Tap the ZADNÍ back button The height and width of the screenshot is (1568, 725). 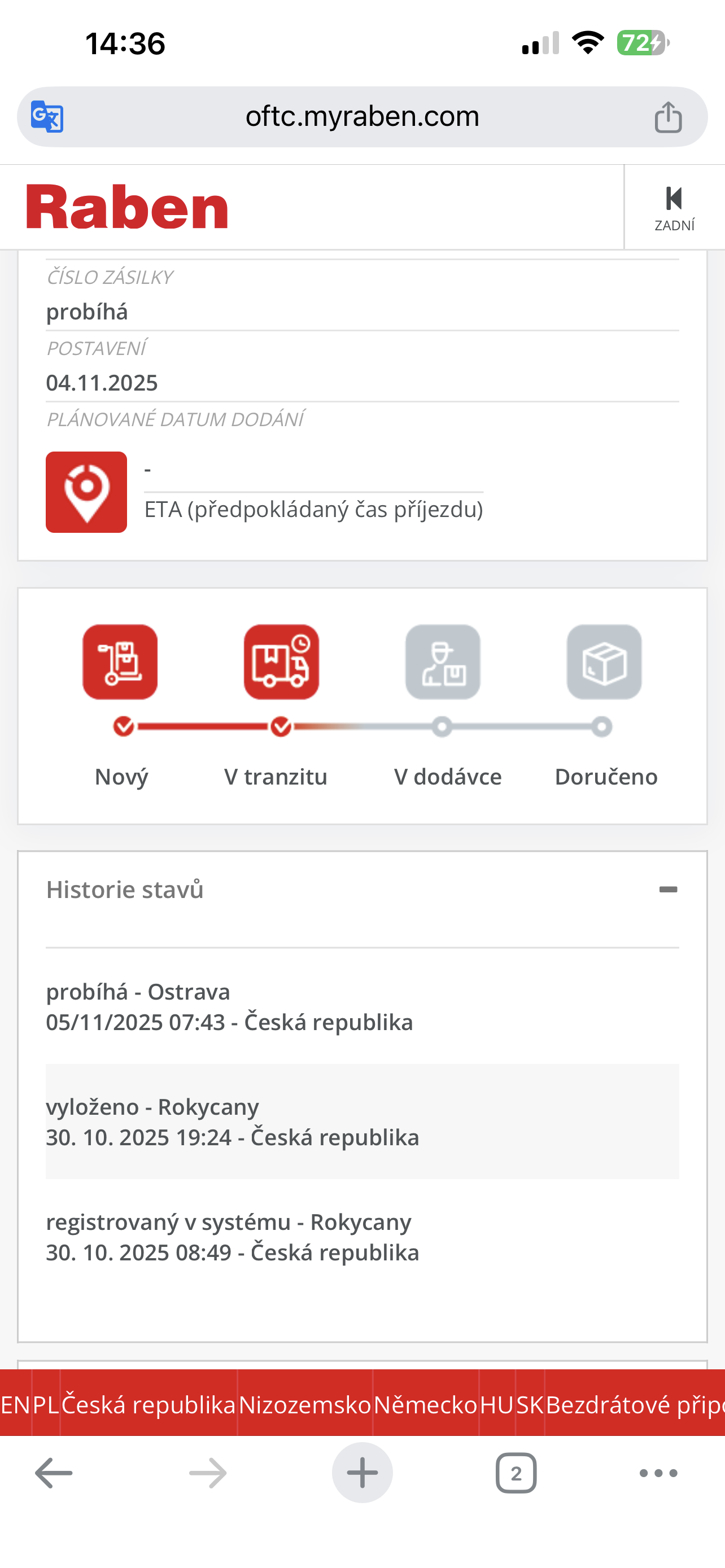pos(675,208)
